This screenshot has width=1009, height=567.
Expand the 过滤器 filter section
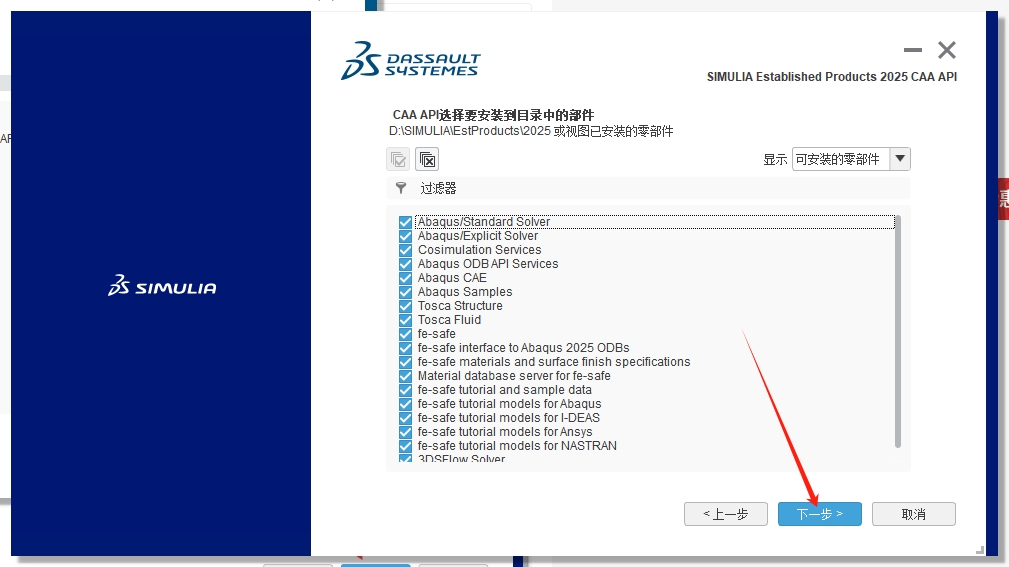click(438, 188)
